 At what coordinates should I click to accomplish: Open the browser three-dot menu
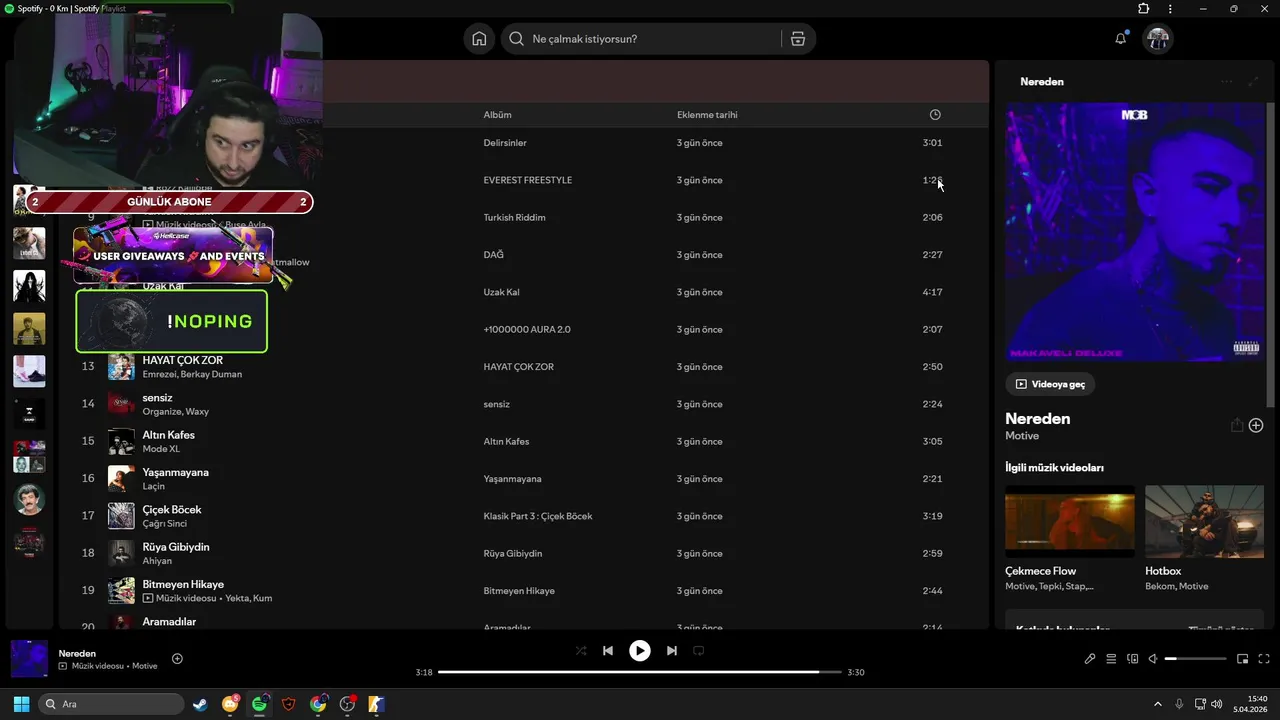(x=1170, y=9)
